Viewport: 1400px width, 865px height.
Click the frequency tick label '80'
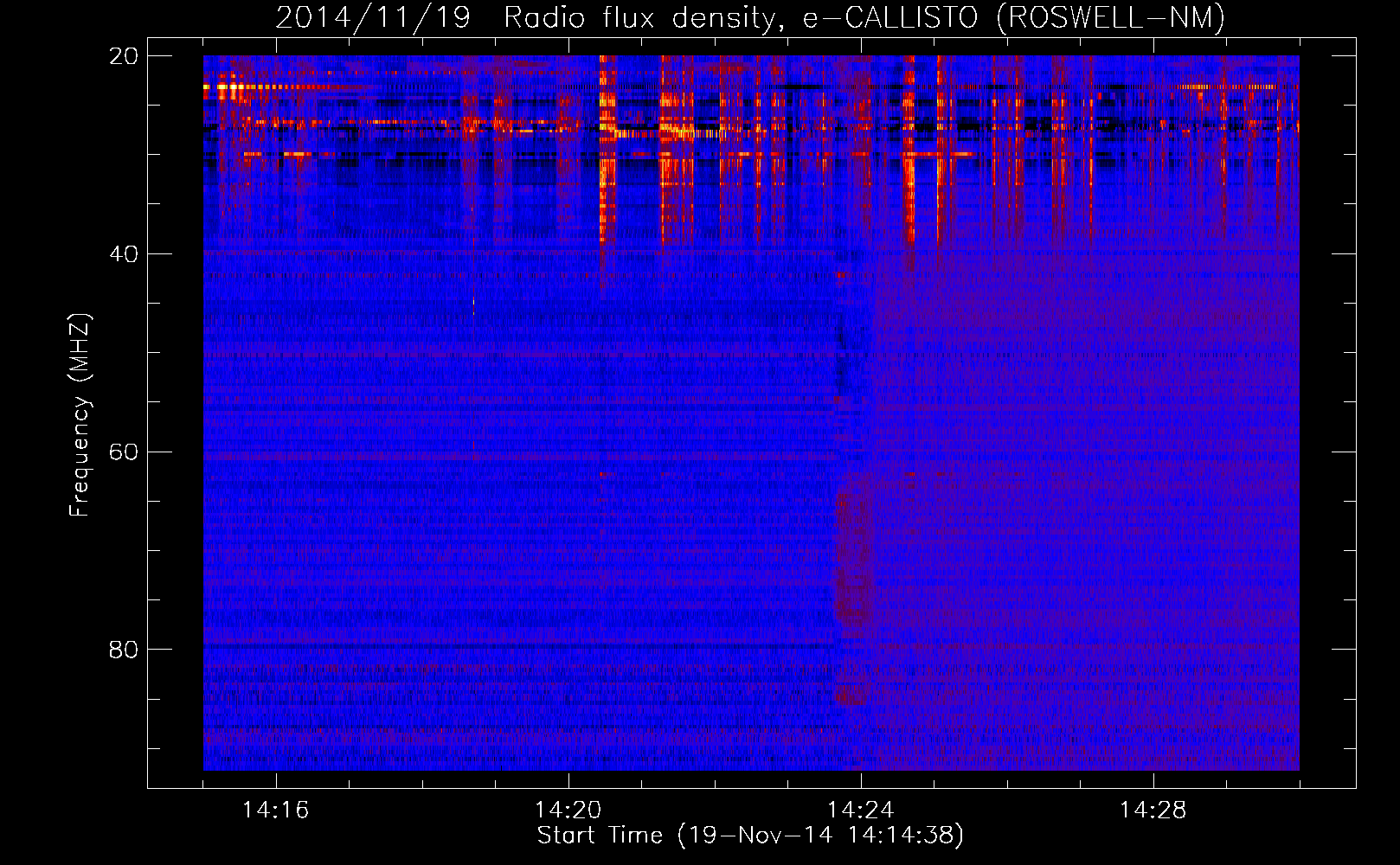click(124, 650)
